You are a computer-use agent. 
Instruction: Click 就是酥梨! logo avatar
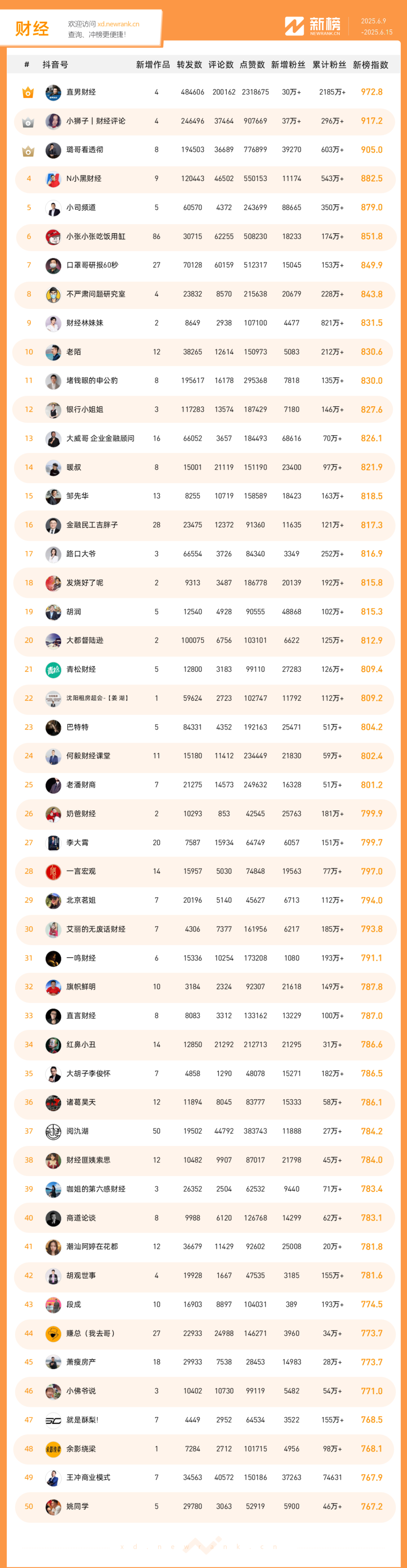pyautogui.click(x=53, y=1420)
